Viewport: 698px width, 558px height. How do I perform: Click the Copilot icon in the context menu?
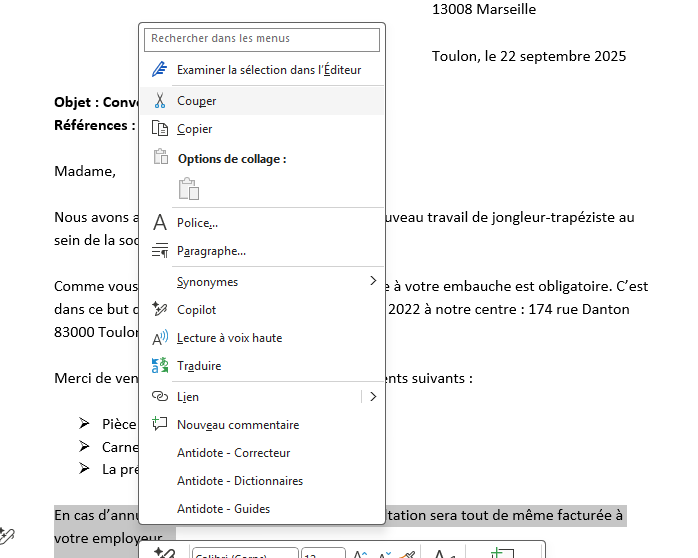coord(159,310)
